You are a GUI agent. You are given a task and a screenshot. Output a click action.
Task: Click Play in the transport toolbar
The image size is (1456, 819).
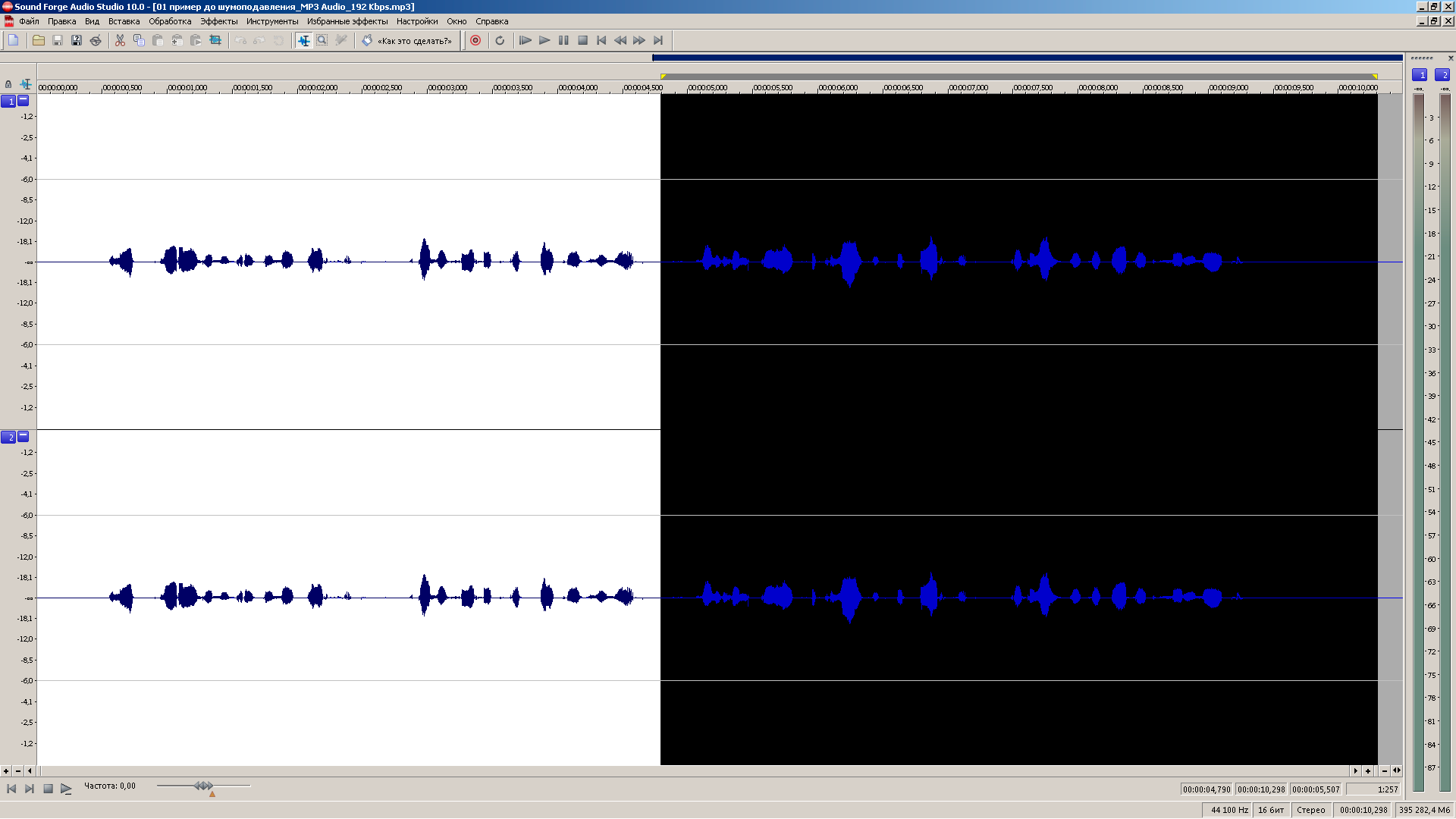click(544, 40)
